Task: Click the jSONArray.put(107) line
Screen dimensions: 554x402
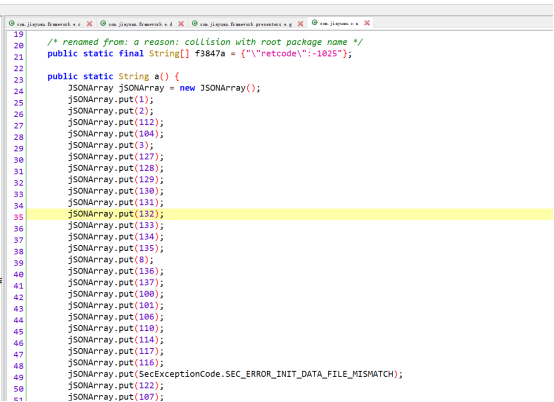Action: point(116,397)
